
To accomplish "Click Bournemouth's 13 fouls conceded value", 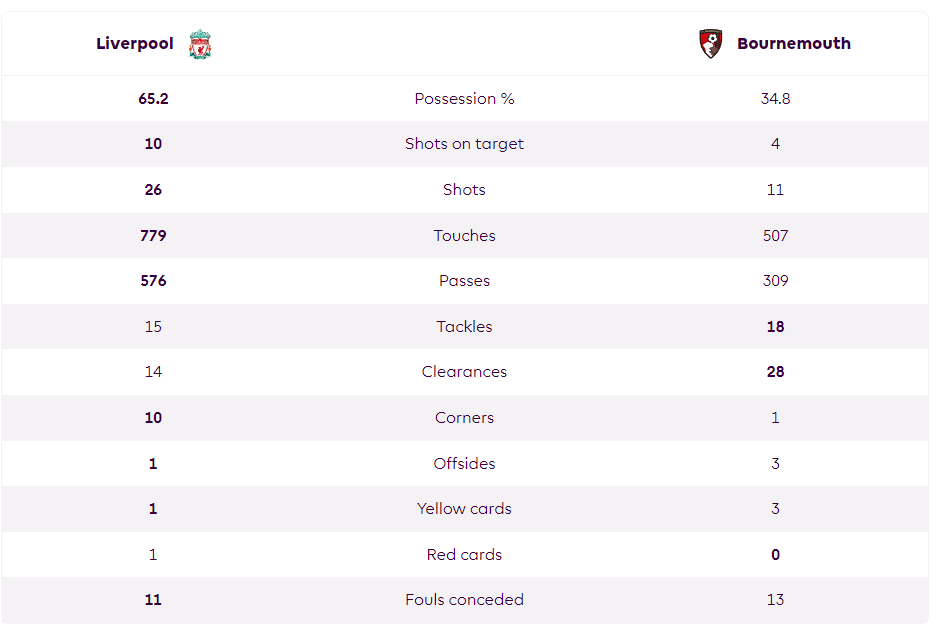I will (x=775, y=600).
